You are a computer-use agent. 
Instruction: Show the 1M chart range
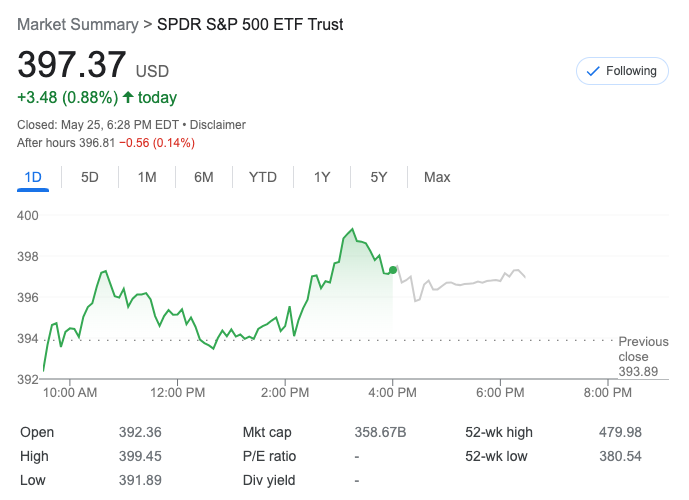click(x=147, y=177)
